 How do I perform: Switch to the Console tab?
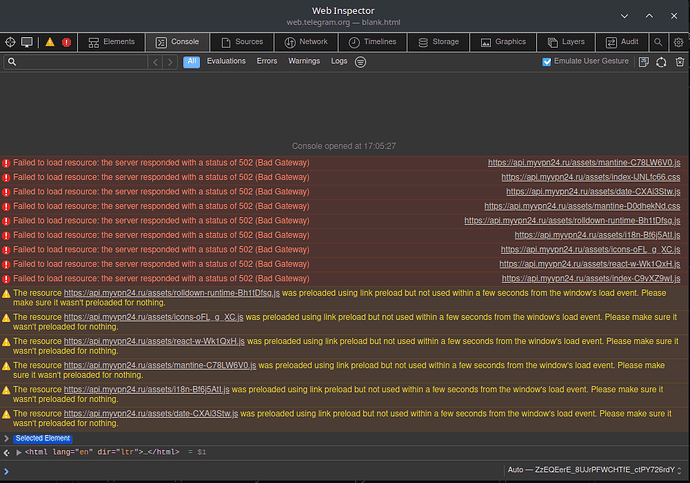(177, 42)
